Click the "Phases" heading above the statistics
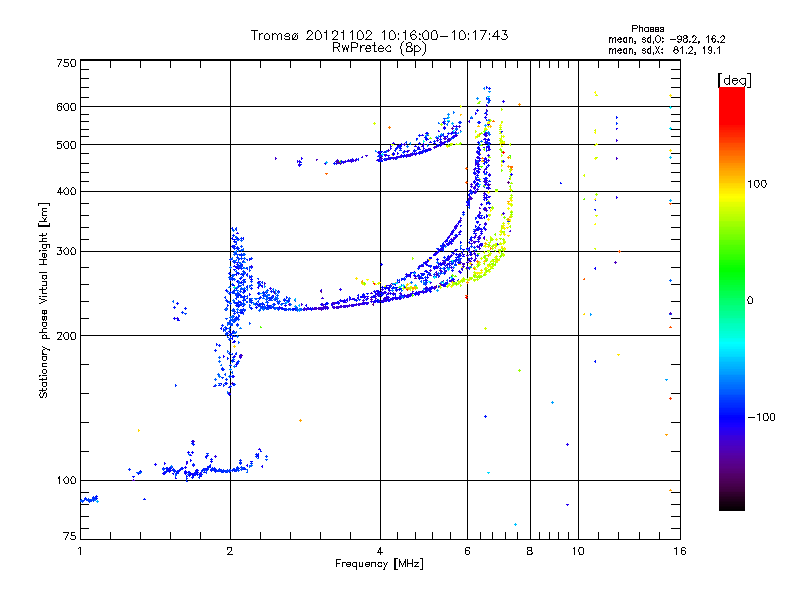This screenshot has width=800, height=600. click(x=647, y=29)
